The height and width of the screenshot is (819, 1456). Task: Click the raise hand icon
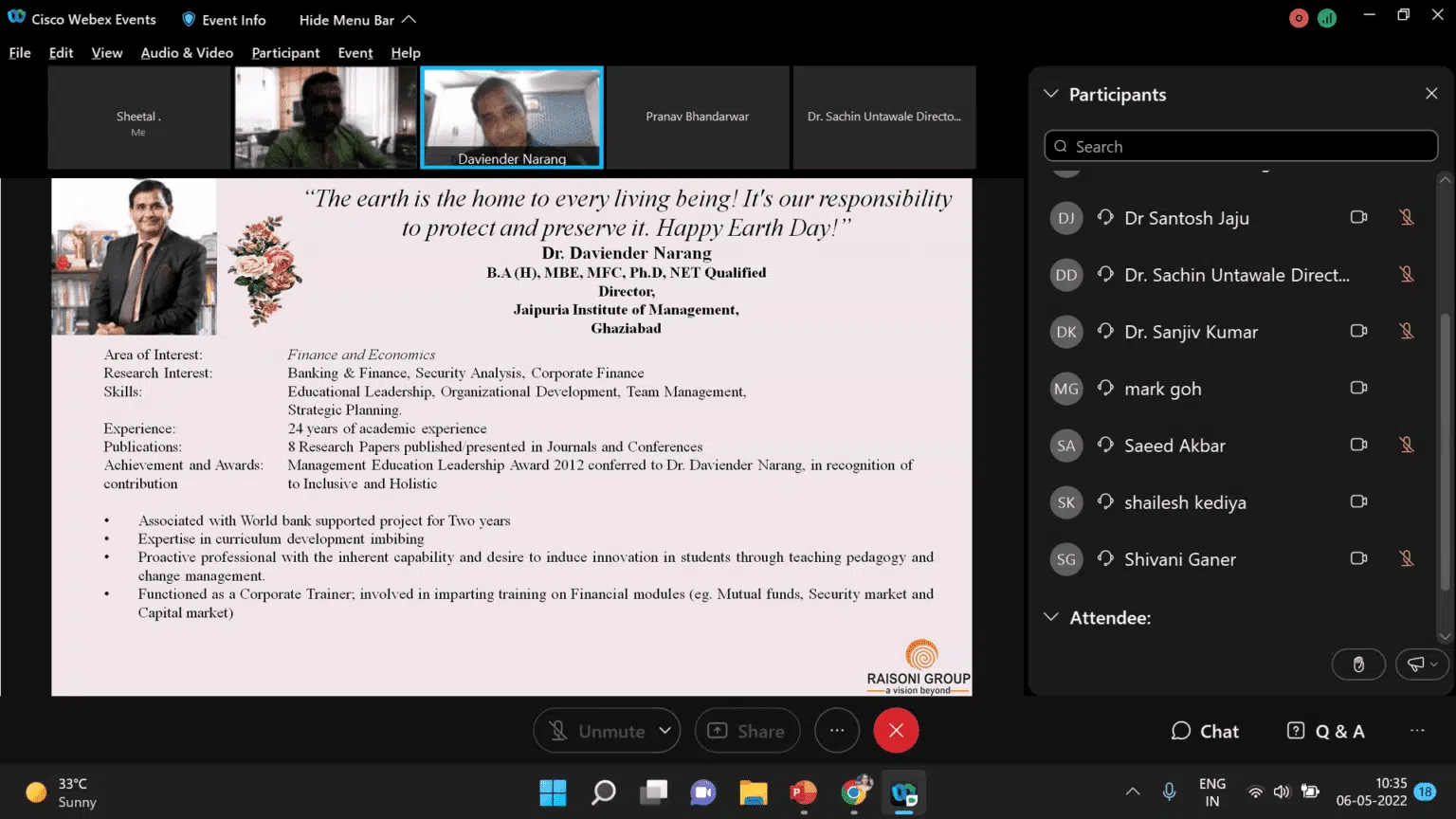(1357, 664)
